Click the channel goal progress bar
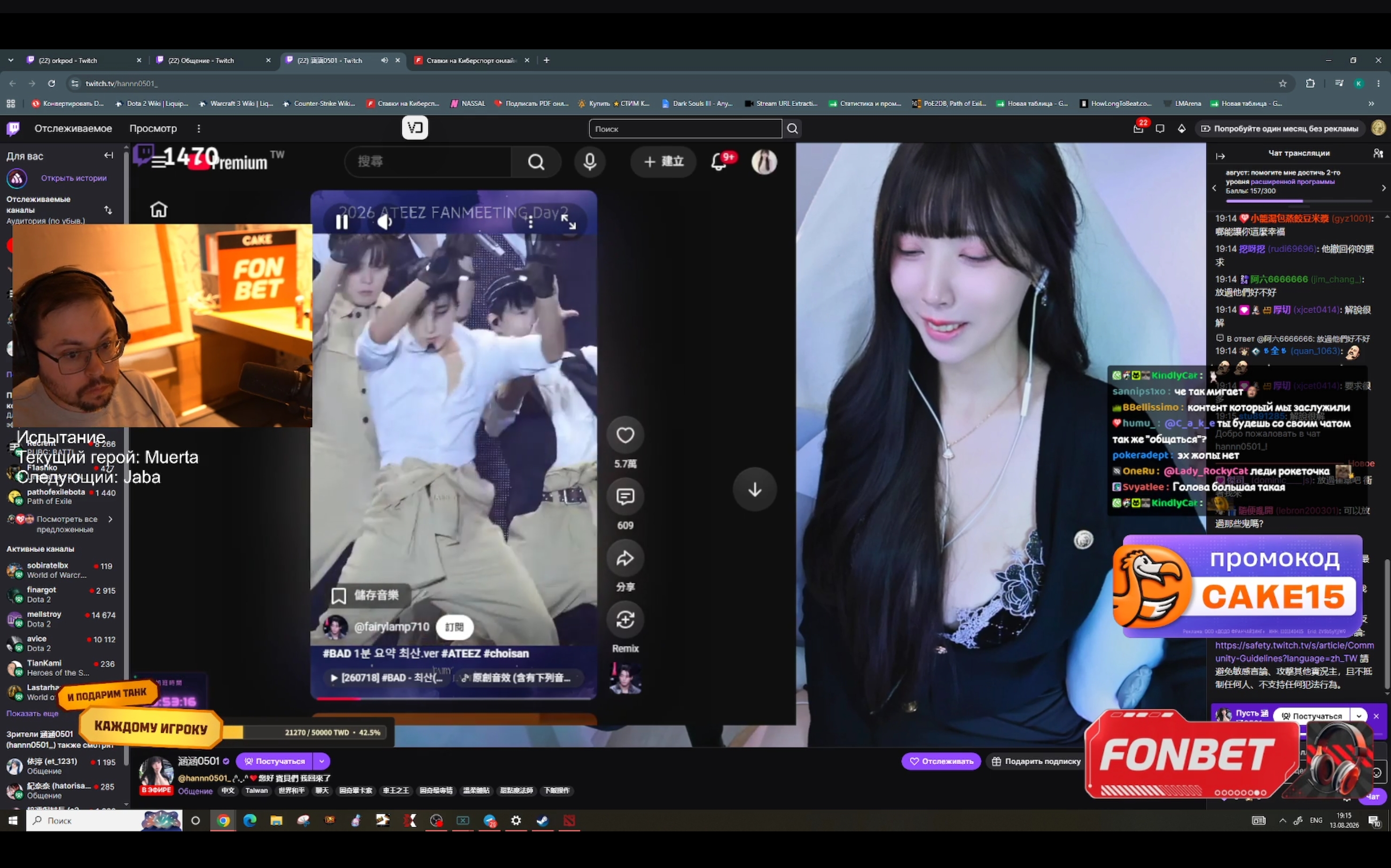Image resolution: width=1391 pixels, height=868 pixels. tap(1298, 201)
